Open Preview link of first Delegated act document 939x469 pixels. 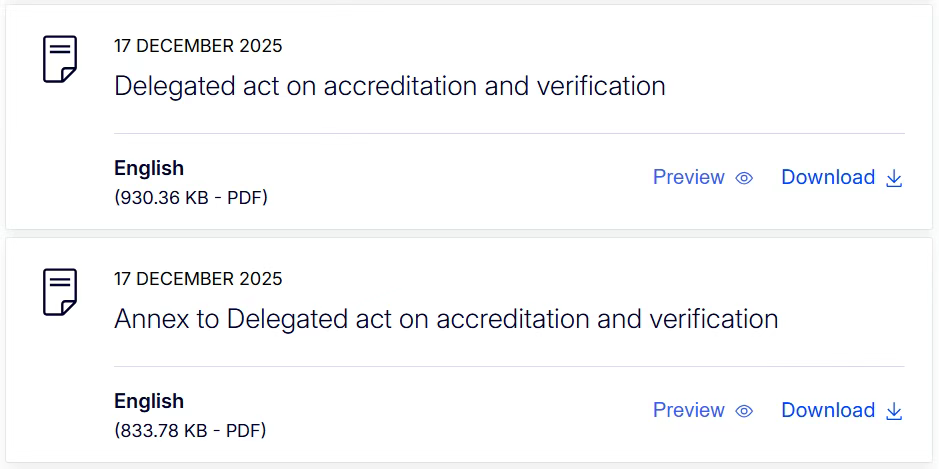pyautogui.click(x=688, y=177)
